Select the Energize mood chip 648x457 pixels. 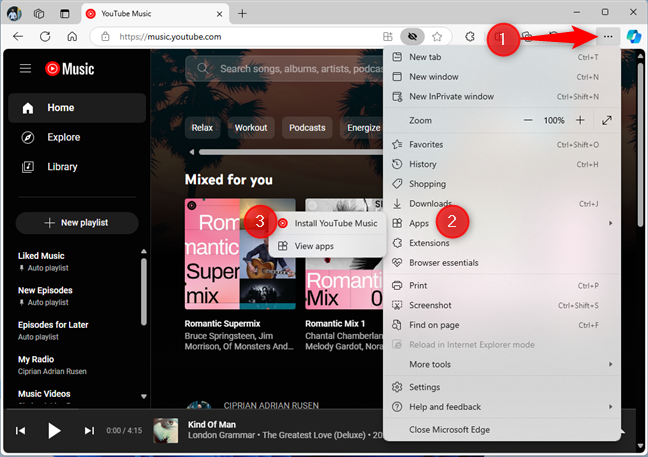click(x=362, y=128)
